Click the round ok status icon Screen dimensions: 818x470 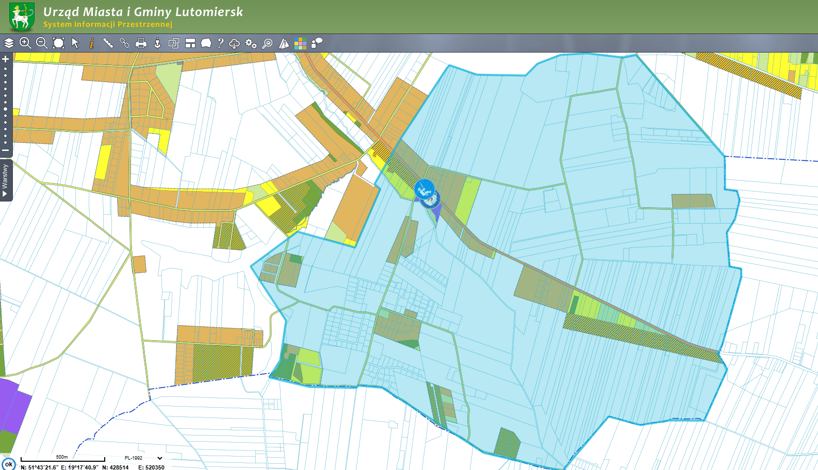[9, 464]
